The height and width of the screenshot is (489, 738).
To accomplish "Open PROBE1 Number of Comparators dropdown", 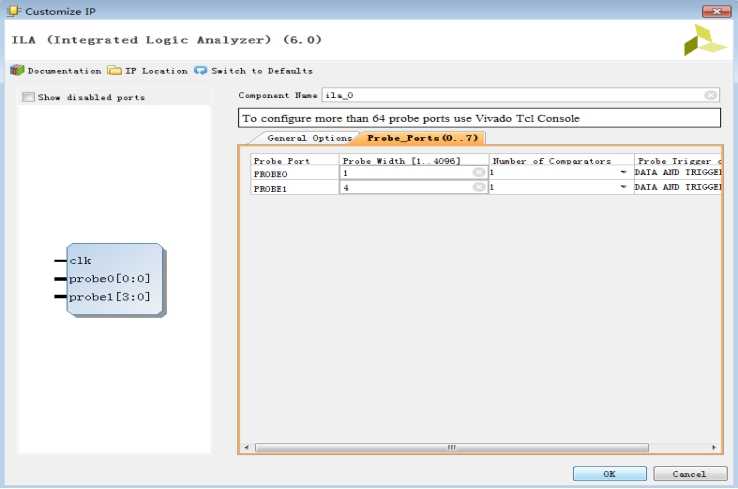I will 623,187.
